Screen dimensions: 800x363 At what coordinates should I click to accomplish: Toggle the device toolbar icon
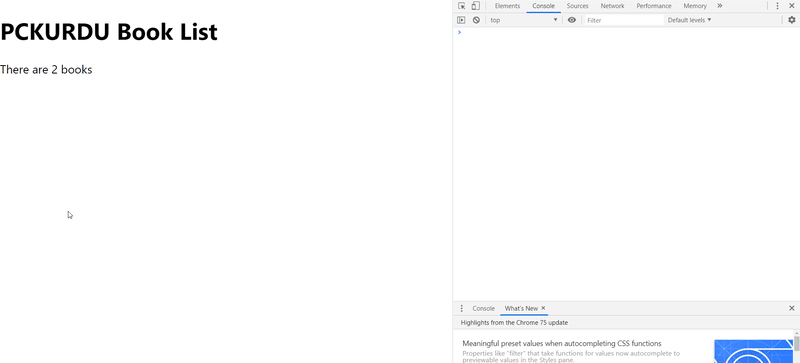pyautogui.click(x=475, y=6)
